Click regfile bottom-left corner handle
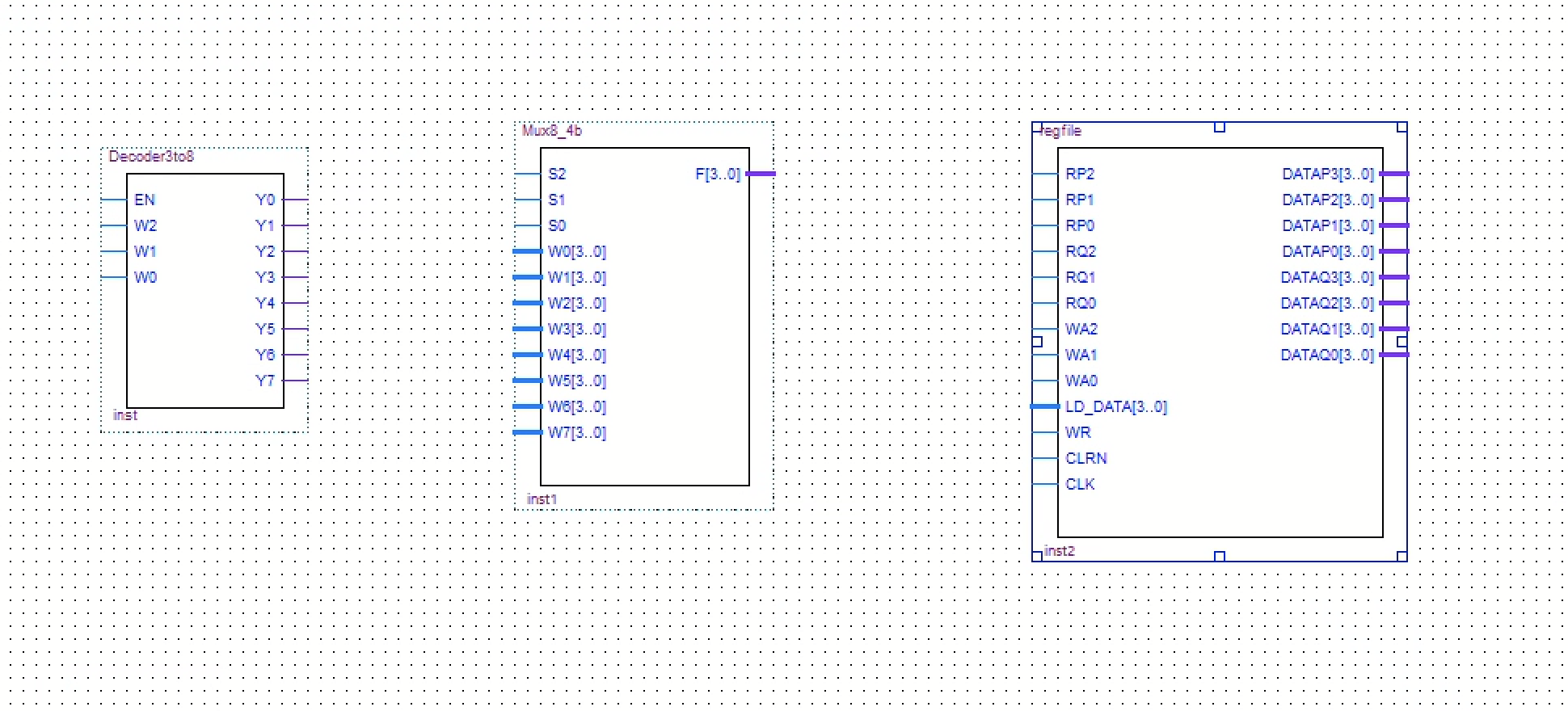The height and width of the screenshot is (711, 1568). [x=1037, y=556]
